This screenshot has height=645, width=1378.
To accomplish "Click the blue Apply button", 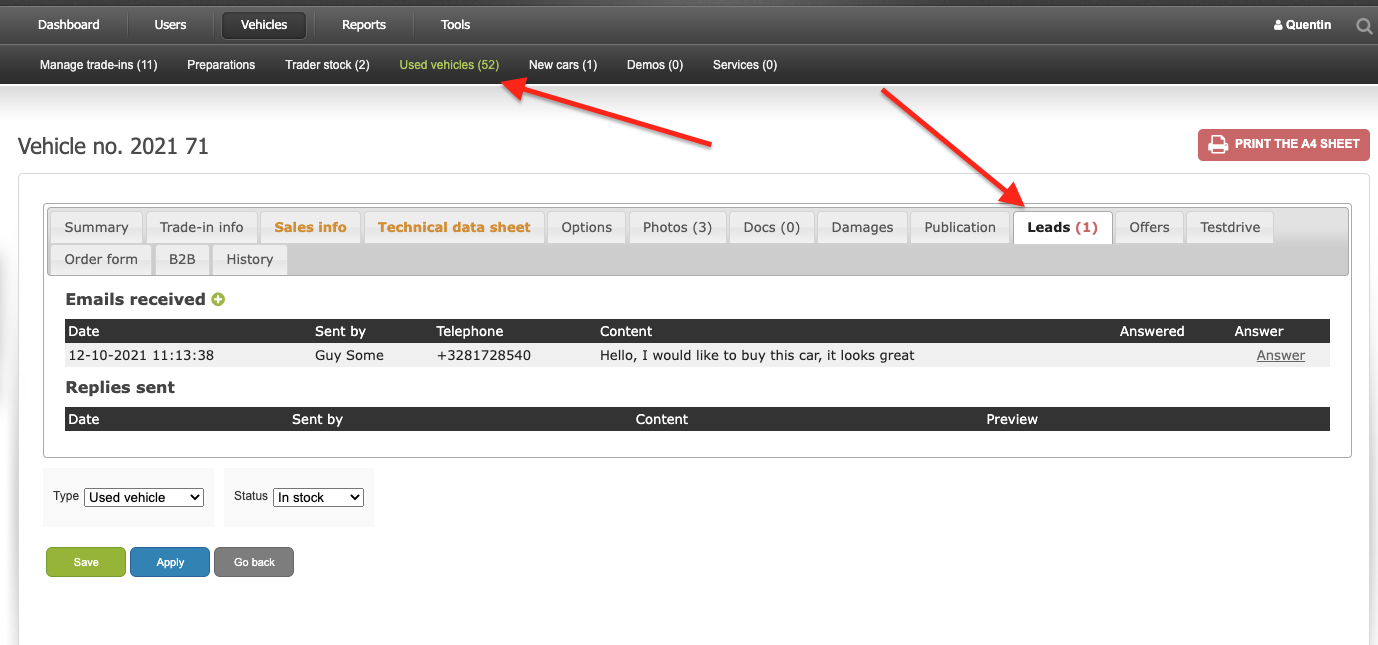I will pos(170,562).
